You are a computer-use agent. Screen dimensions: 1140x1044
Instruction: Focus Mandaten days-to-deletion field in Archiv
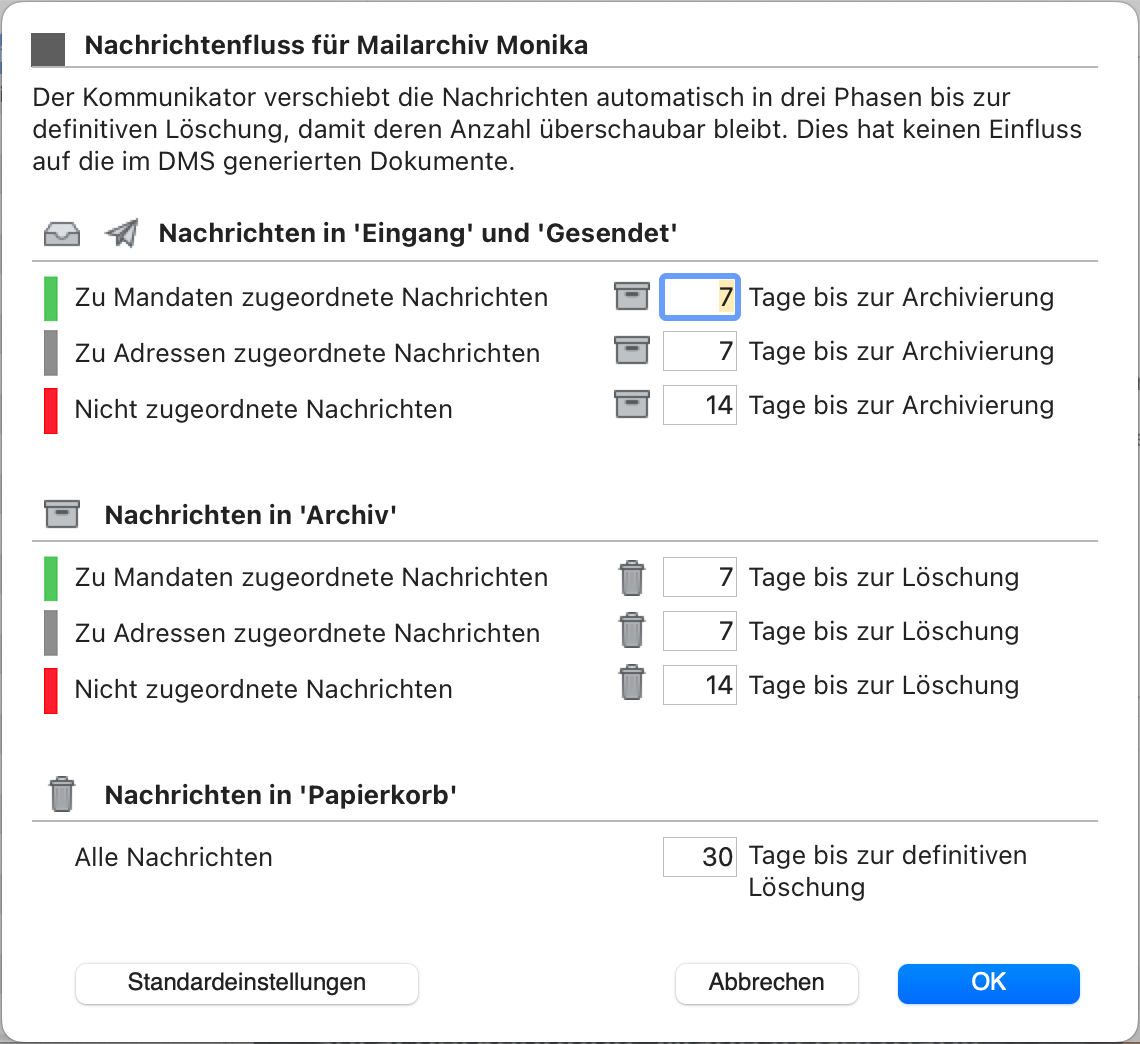point(699,577)
